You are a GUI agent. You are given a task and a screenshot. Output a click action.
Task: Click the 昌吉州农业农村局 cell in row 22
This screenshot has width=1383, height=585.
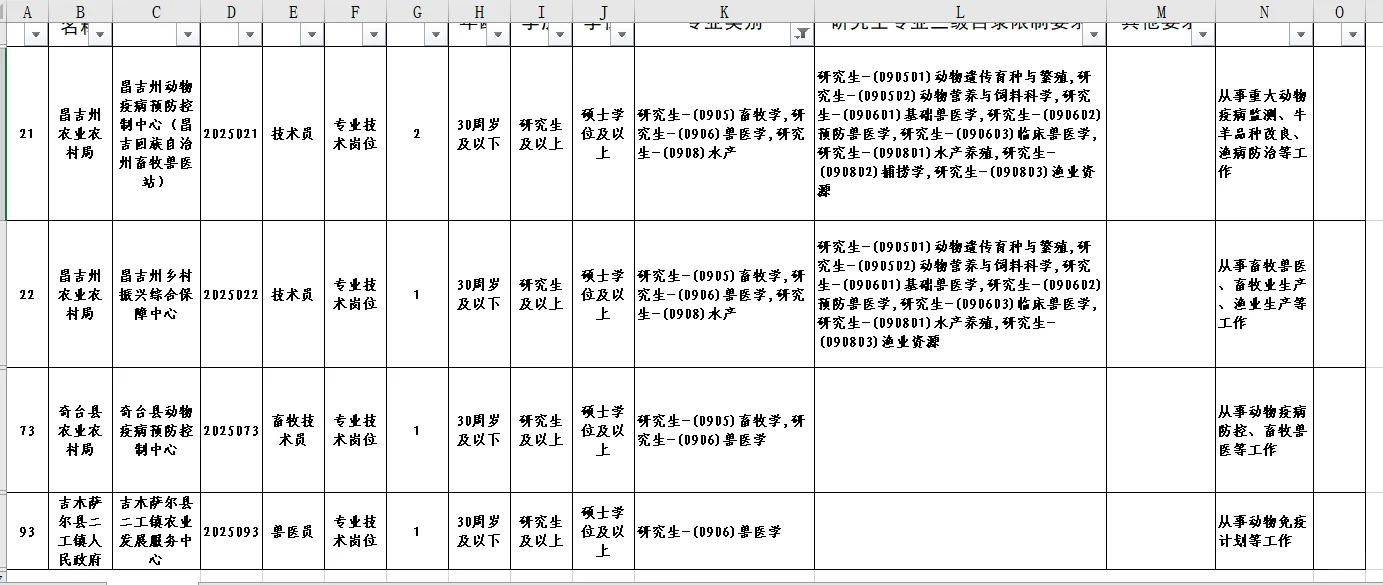click(80, 293)
